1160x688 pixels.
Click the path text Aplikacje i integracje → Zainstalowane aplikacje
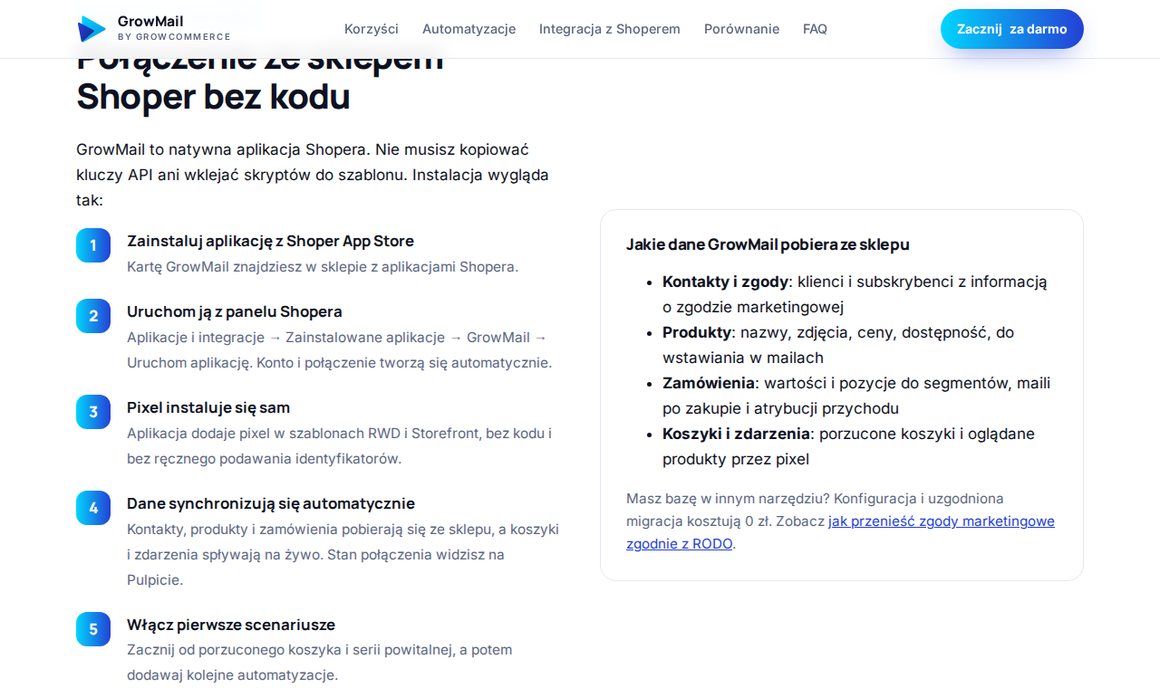(x=286, y=337)
